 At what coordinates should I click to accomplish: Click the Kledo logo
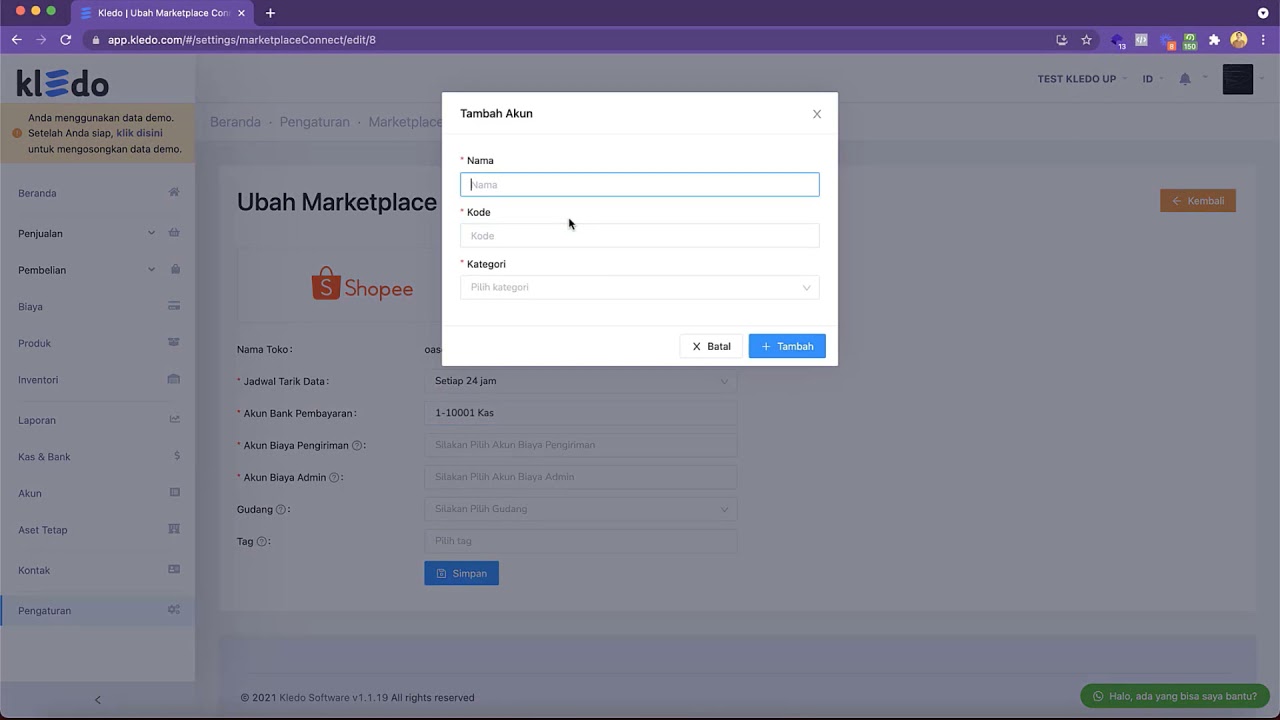click(x=62, y=83)
